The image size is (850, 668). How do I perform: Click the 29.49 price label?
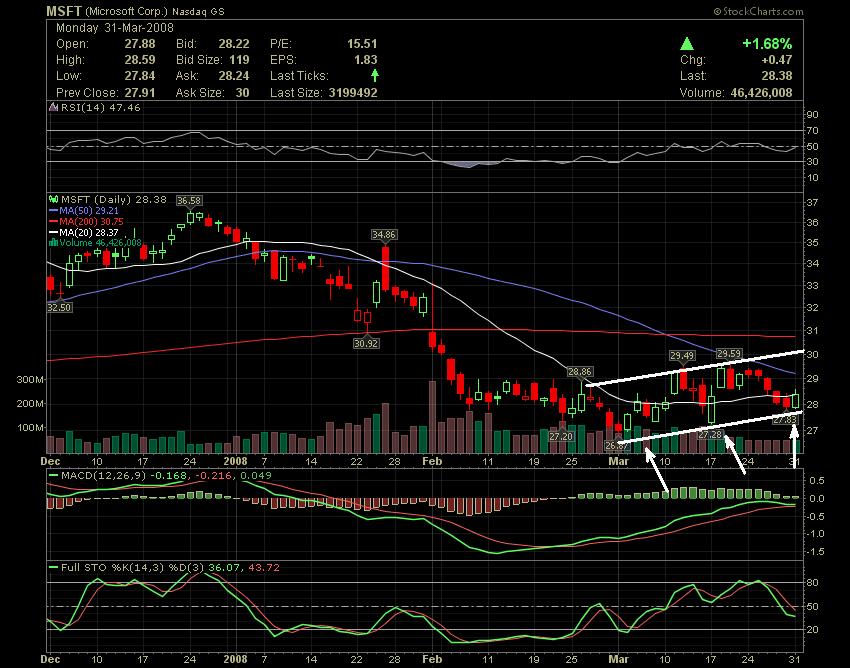pyautogui.click(x=681, y=356)
